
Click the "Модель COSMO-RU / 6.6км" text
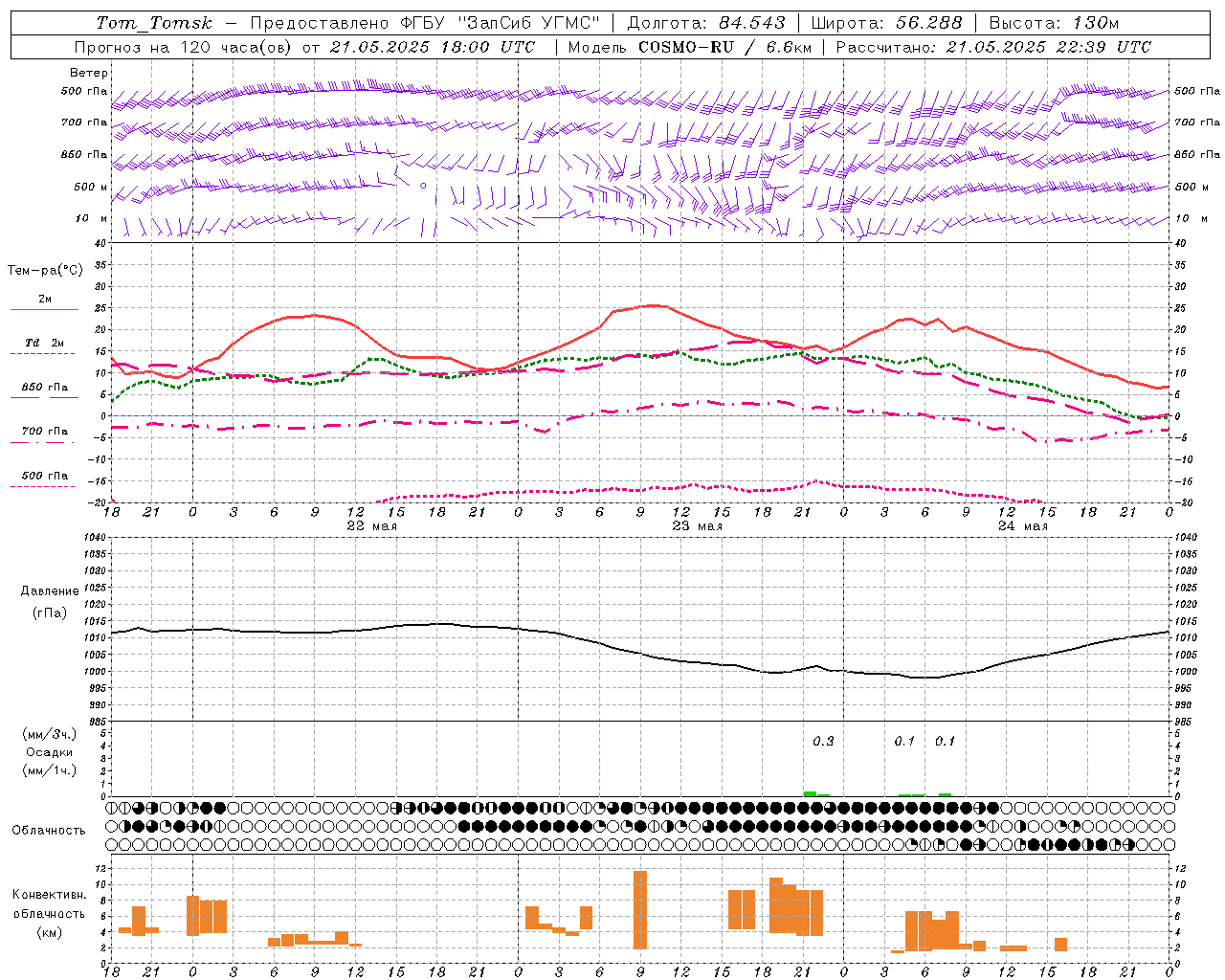point(690,47)
